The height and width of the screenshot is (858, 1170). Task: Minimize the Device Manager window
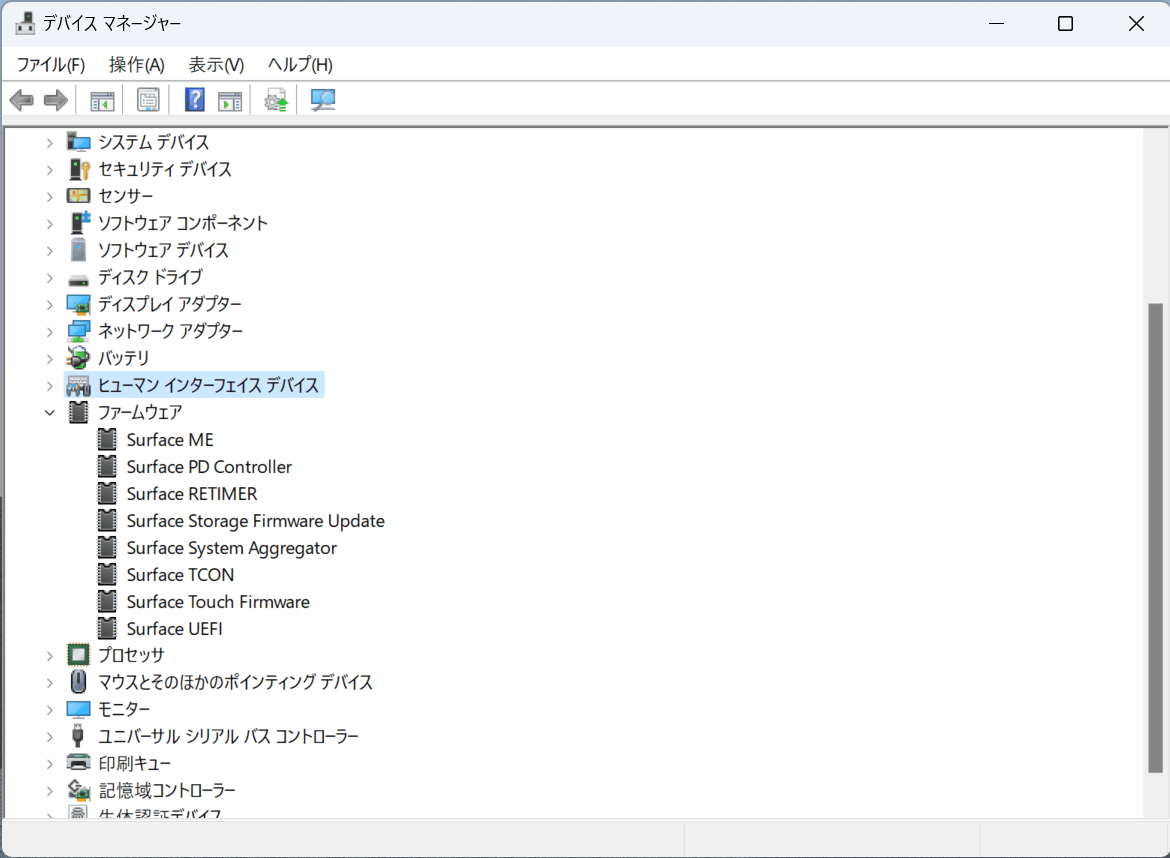click(996, 24)
